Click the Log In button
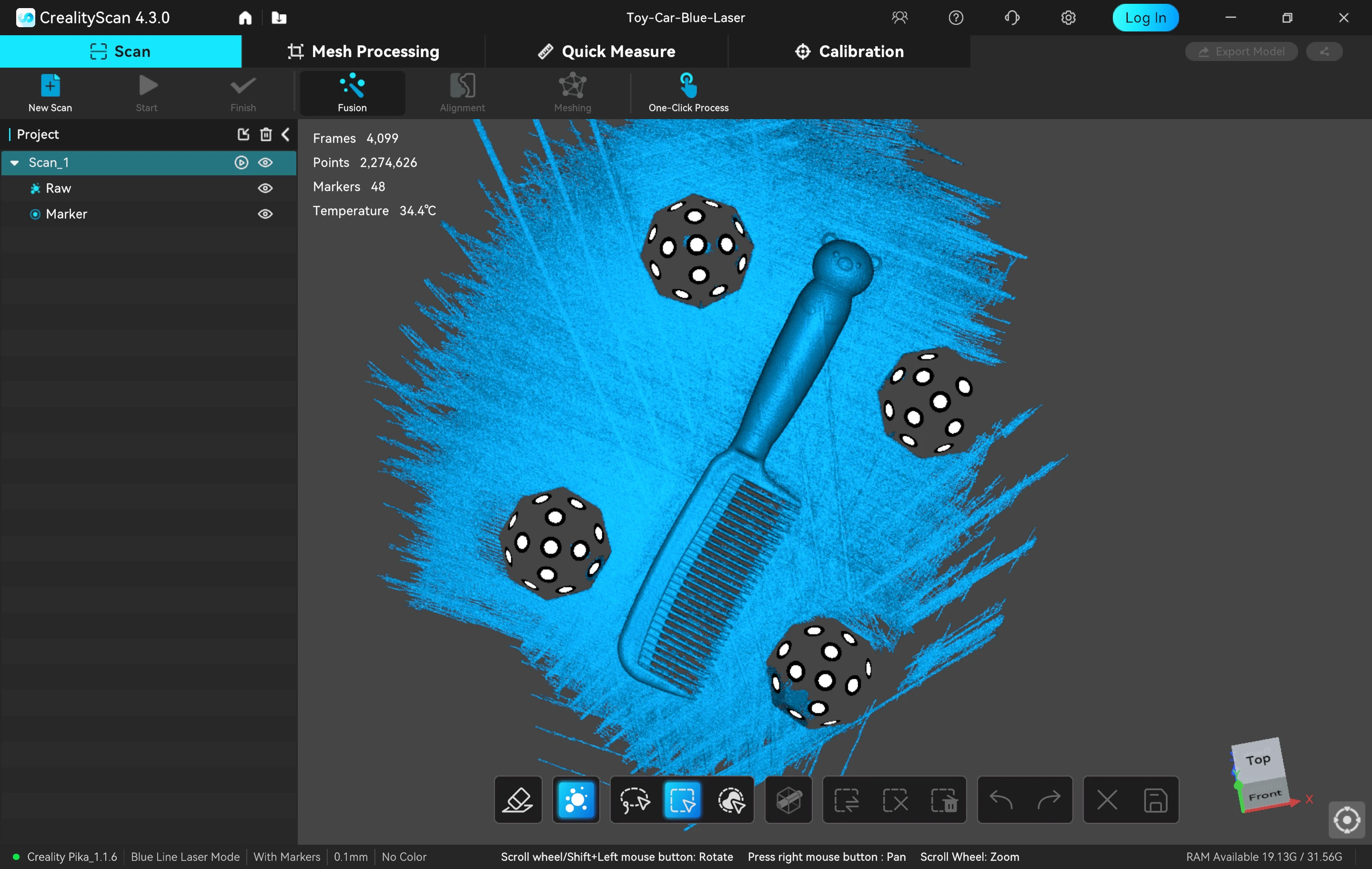This screenshot has height=869, width=1372. (1145, 18)
